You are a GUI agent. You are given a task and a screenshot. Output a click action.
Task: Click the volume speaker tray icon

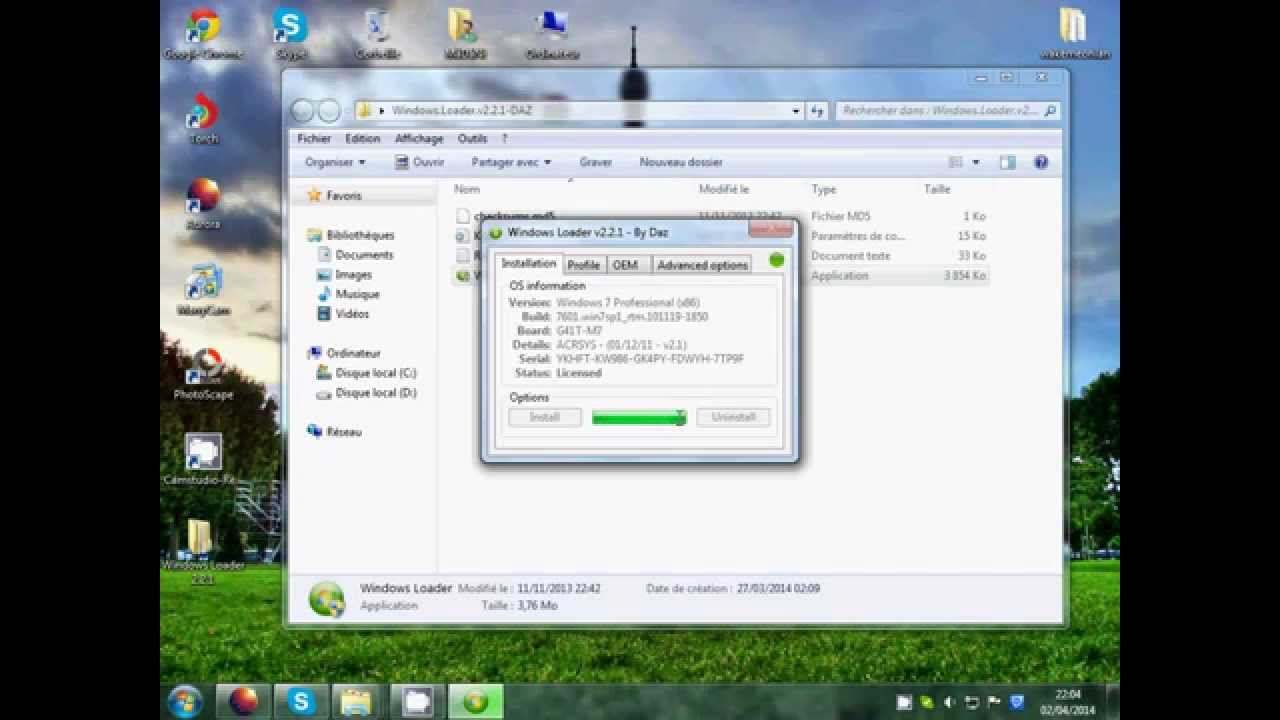tap(949, 702)
